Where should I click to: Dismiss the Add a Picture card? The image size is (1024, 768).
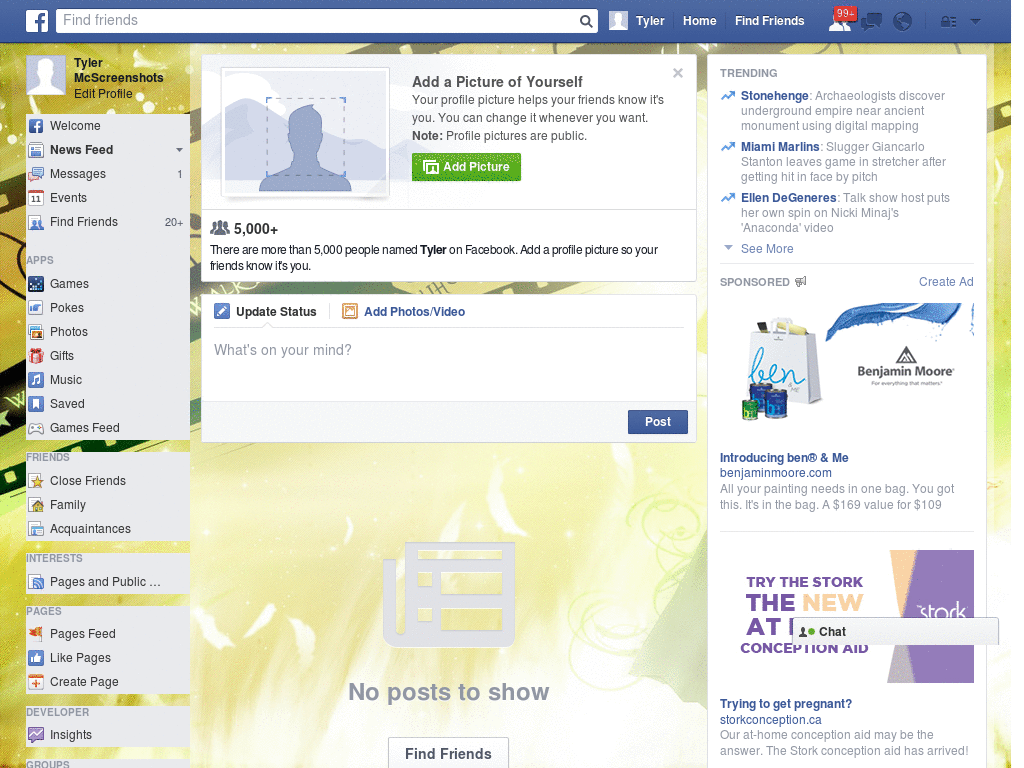tap(678, 73)
